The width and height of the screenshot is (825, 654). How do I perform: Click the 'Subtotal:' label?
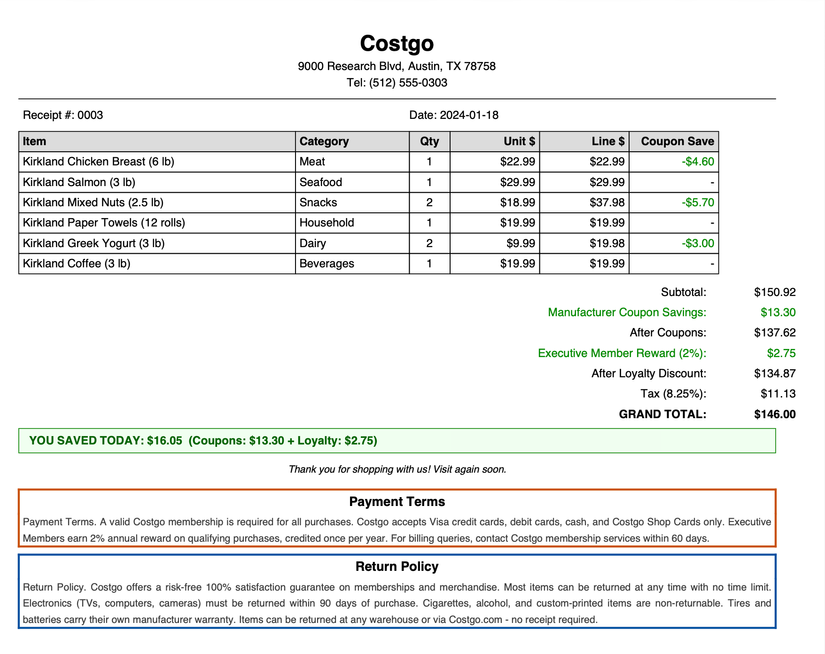click(x=683, y=292)
